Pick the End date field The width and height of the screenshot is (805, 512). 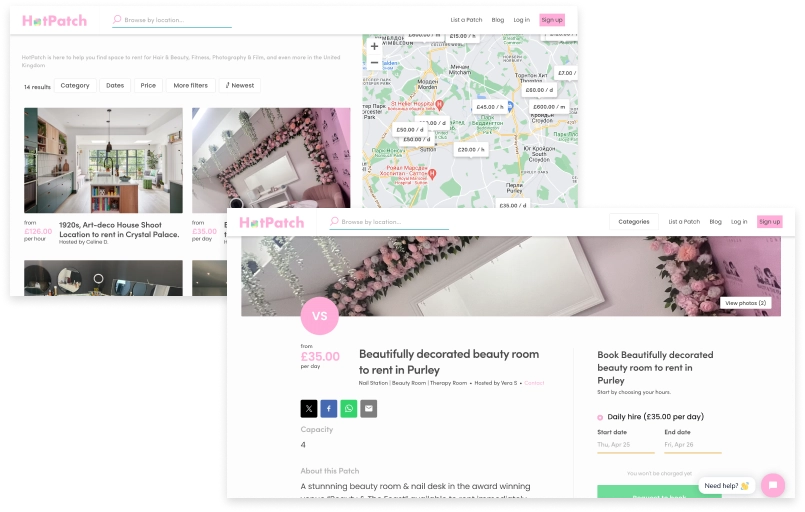693,445
